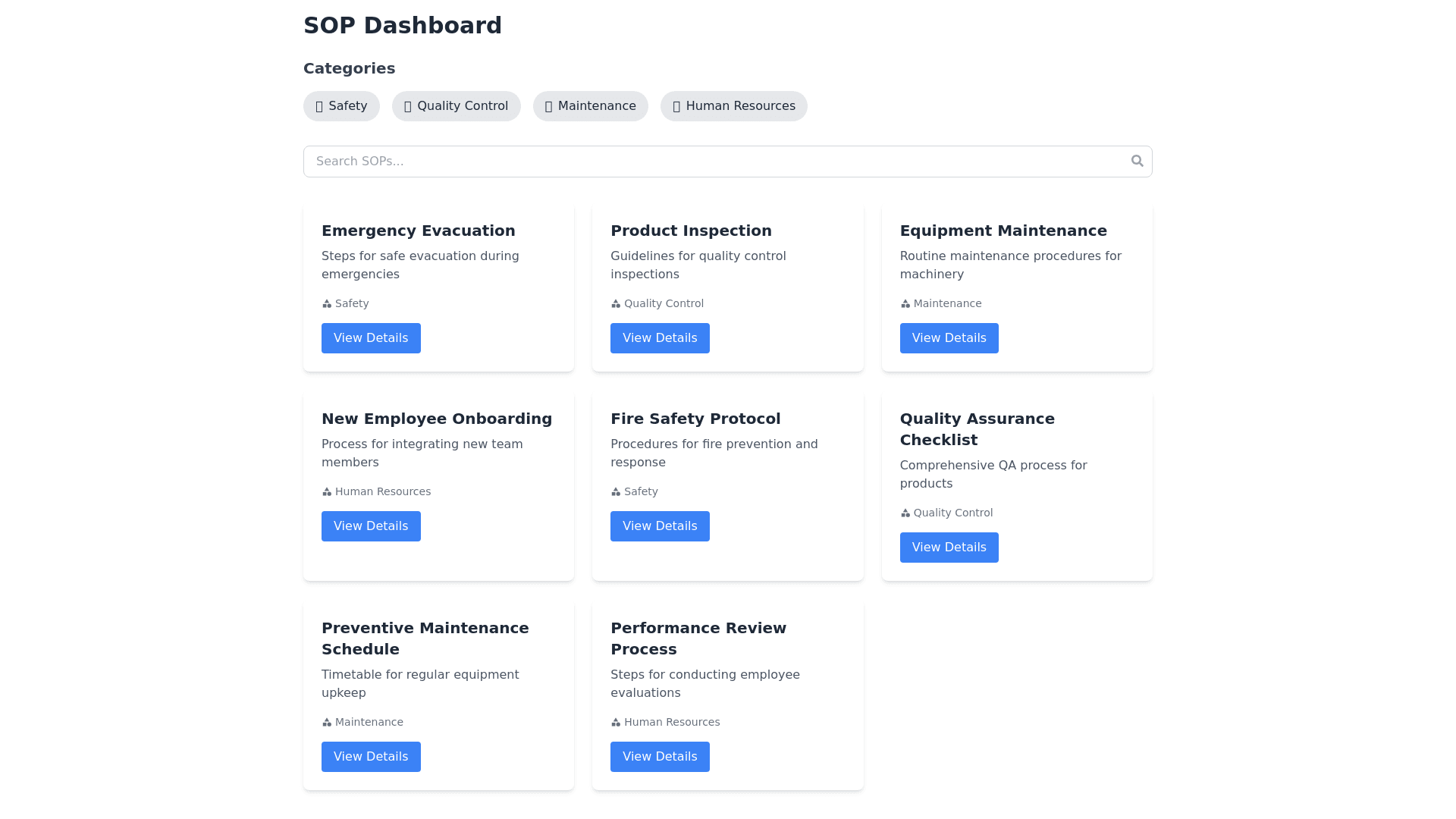Filter by the Safety category

pyautogui.click(x=341, y=106)
